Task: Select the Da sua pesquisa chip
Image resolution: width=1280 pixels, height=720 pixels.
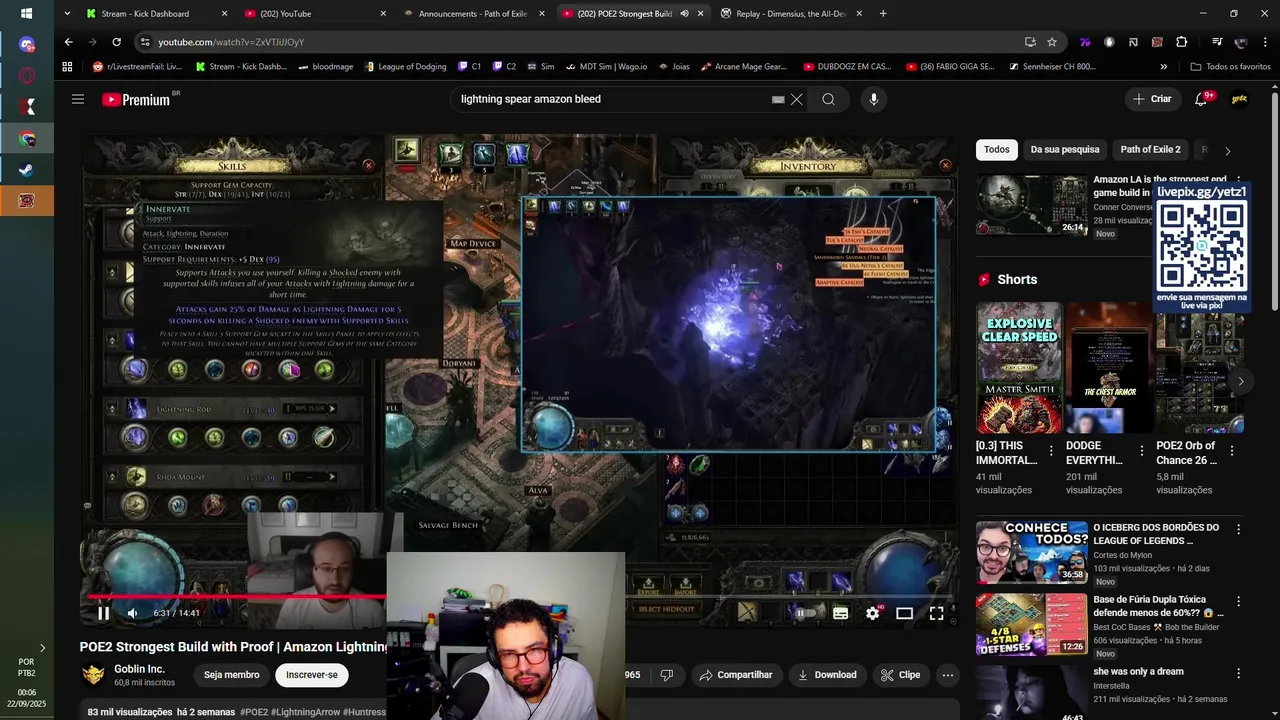Action: (x=1064, y=149)
